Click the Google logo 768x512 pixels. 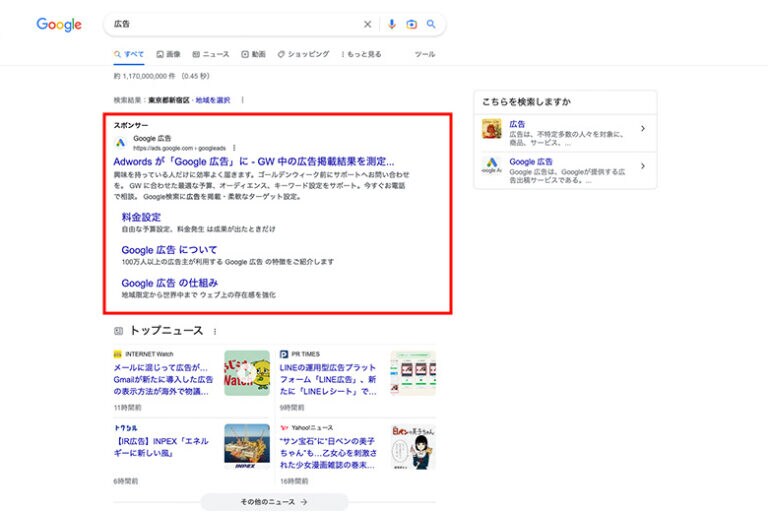pos(59,24)
